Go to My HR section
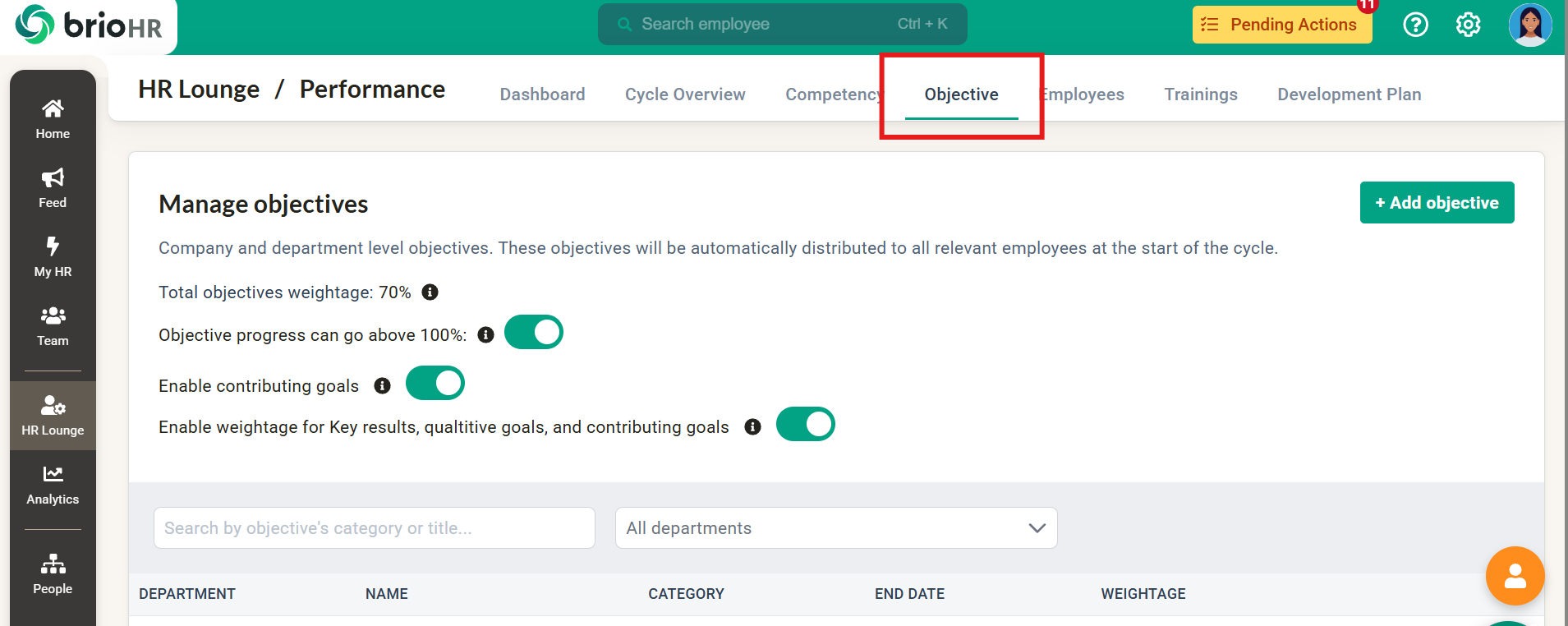The height and width of the screenshot is (626, 1568). coord(53,256)
